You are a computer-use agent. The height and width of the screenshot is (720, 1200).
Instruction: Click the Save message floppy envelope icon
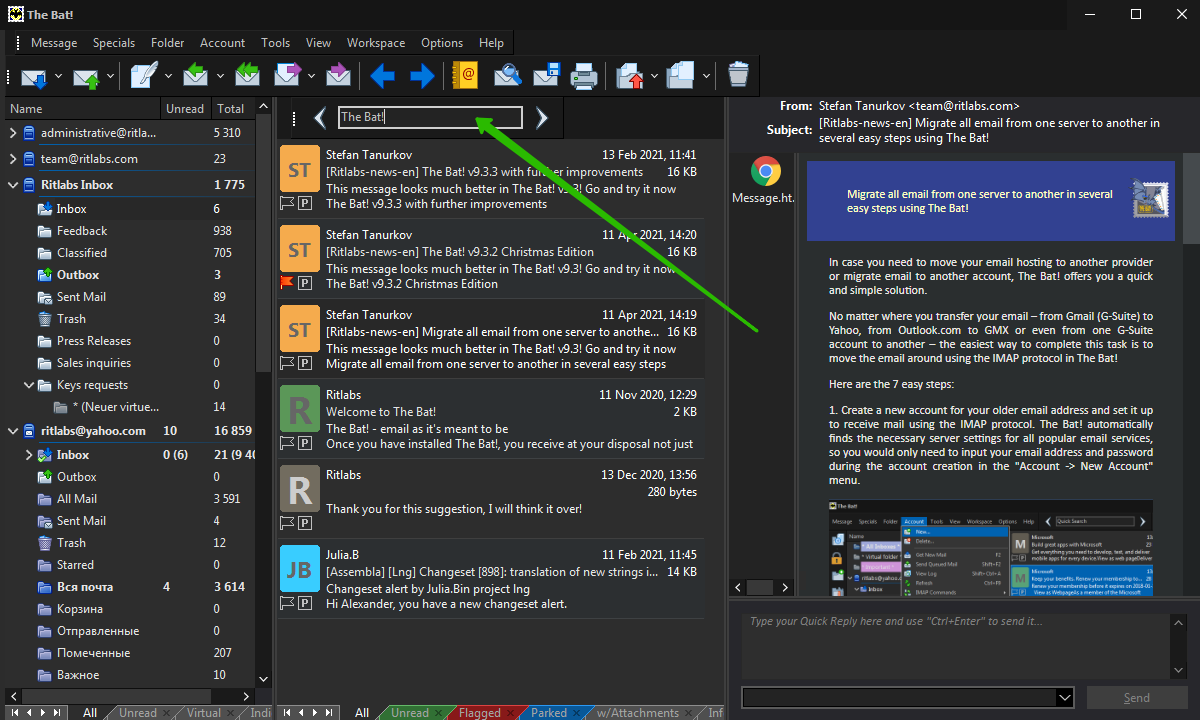click(546, 76)
